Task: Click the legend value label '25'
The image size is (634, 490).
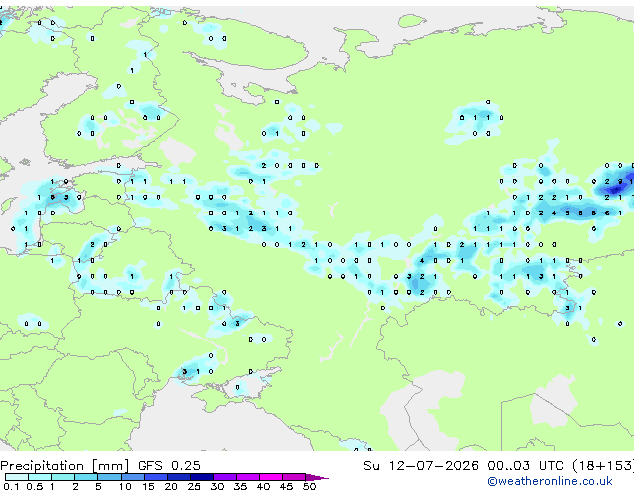Action: 194,486
